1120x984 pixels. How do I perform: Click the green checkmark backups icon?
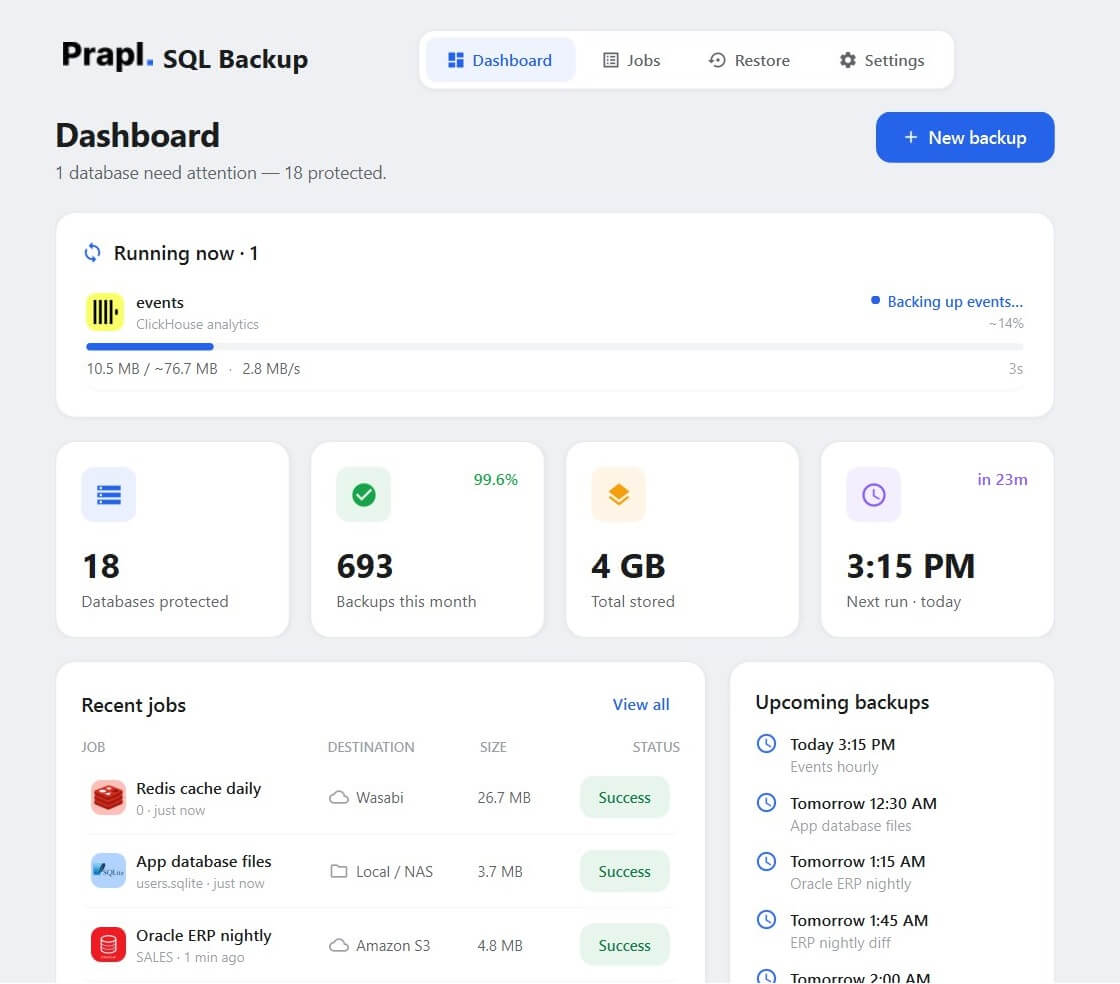(364, 494)
